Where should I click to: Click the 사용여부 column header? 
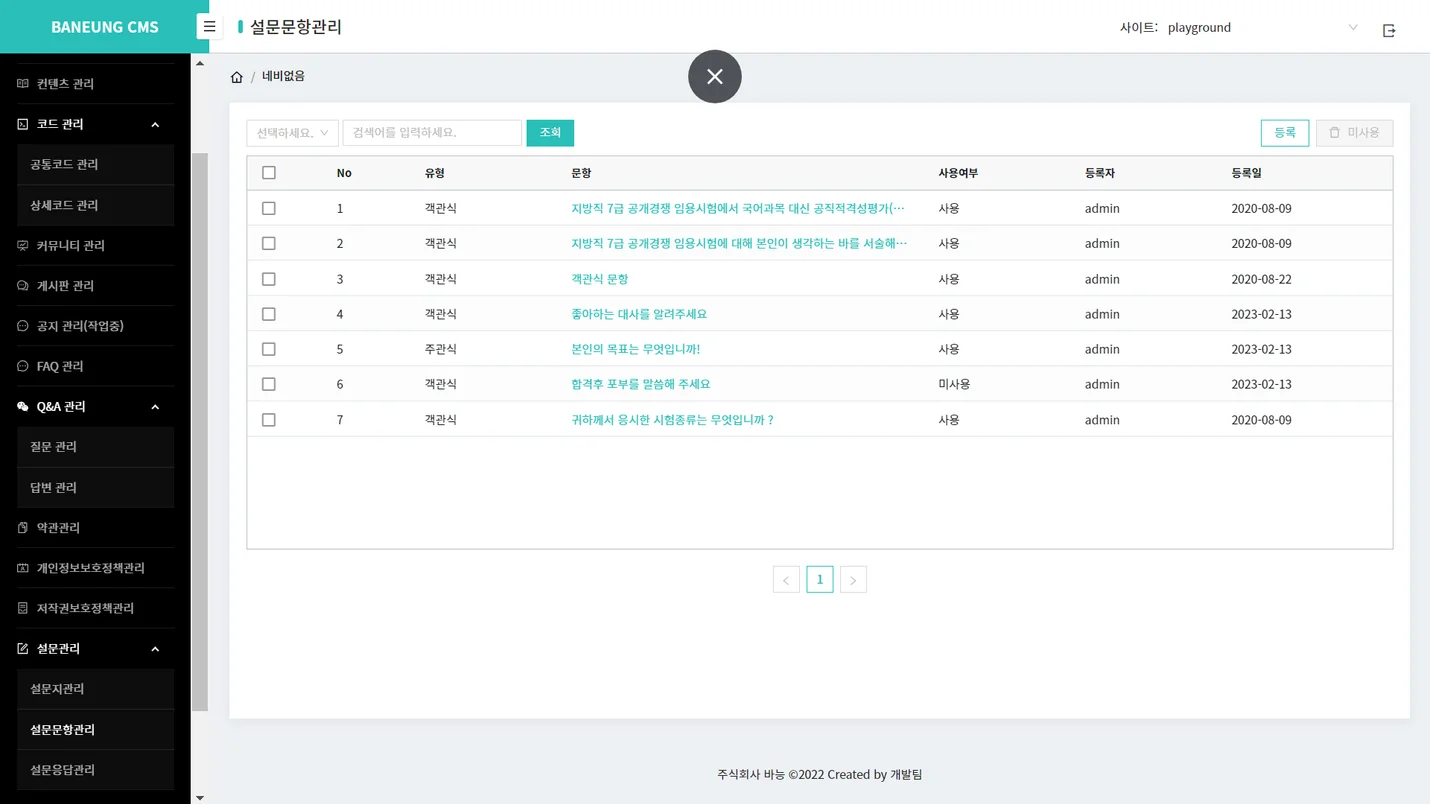coord(958,173)
